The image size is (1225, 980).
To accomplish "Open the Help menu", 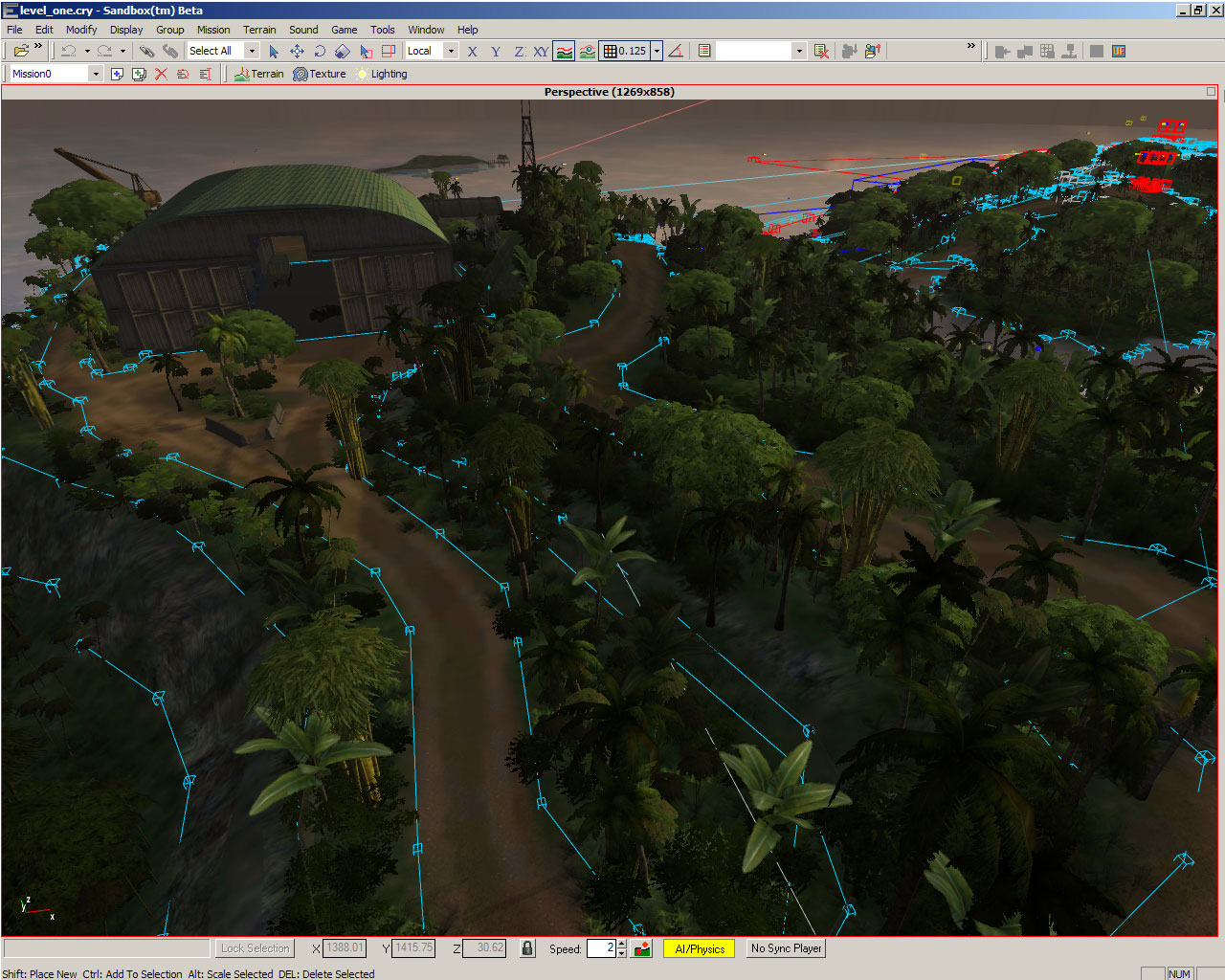I will pos(467,30).
